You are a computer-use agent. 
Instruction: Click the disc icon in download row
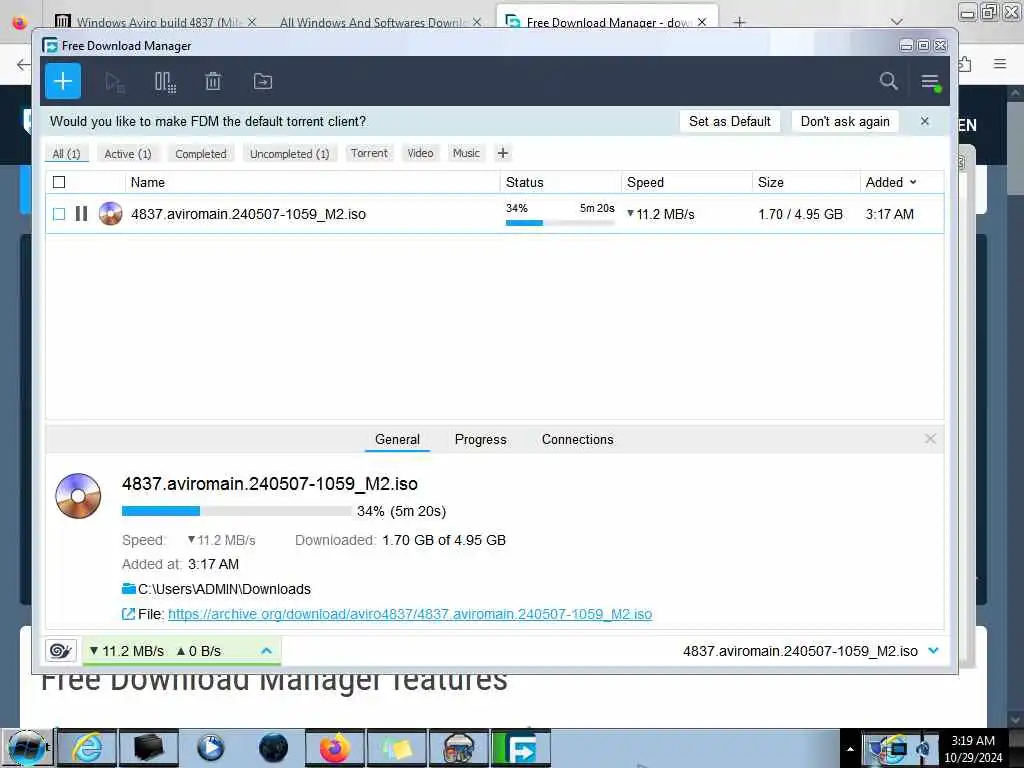[110, 214]
